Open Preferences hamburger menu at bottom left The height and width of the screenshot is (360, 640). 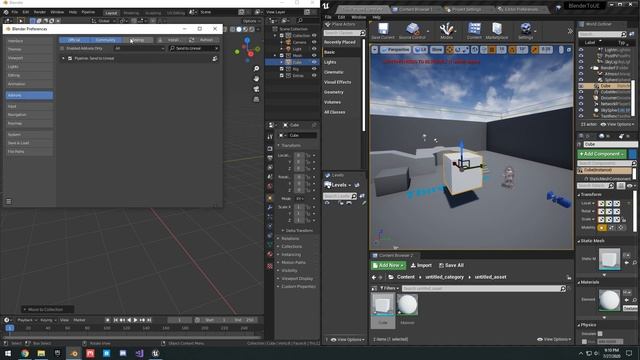pos(9,201)
